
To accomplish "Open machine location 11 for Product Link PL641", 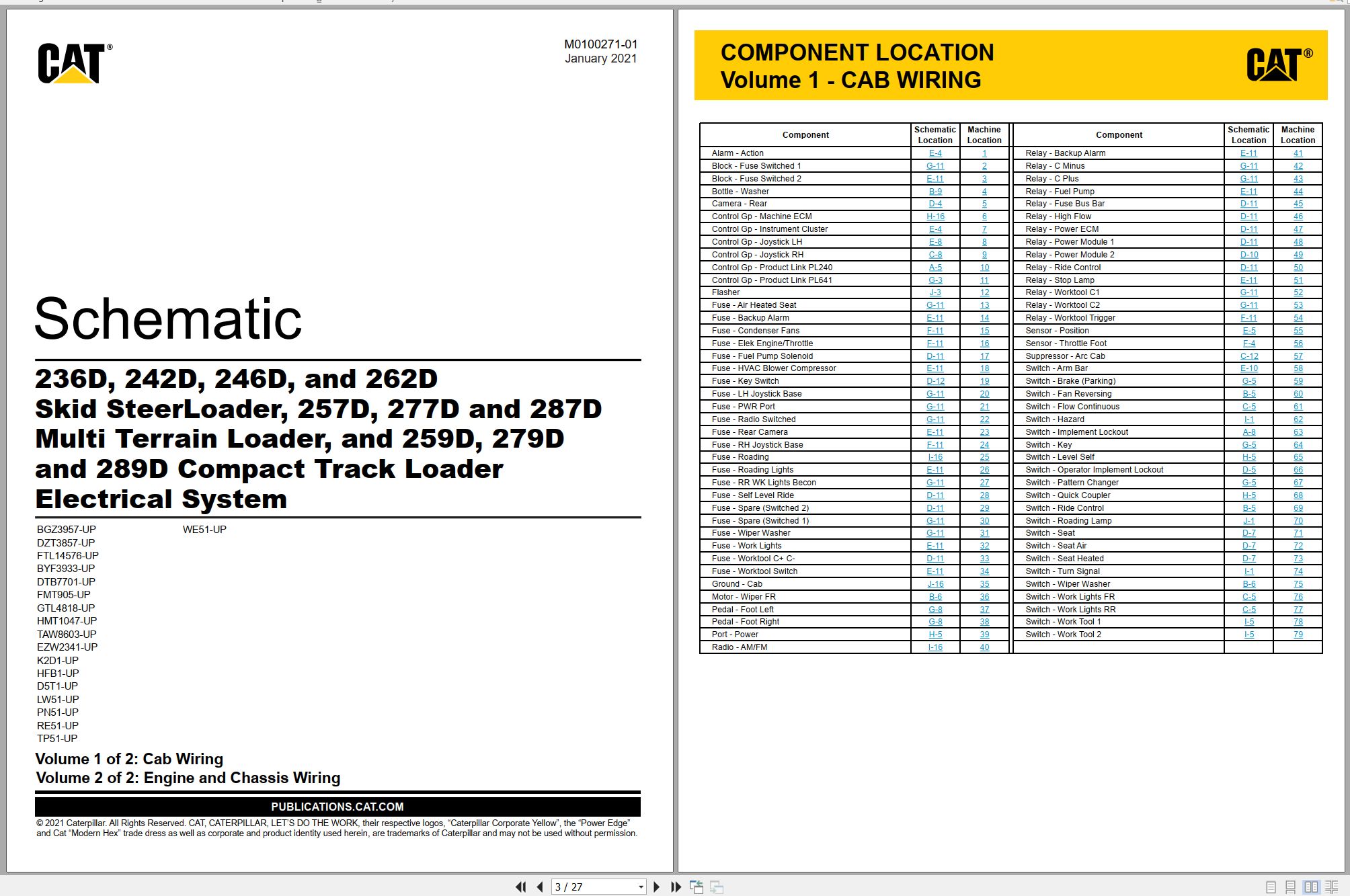I will [984, 280].
